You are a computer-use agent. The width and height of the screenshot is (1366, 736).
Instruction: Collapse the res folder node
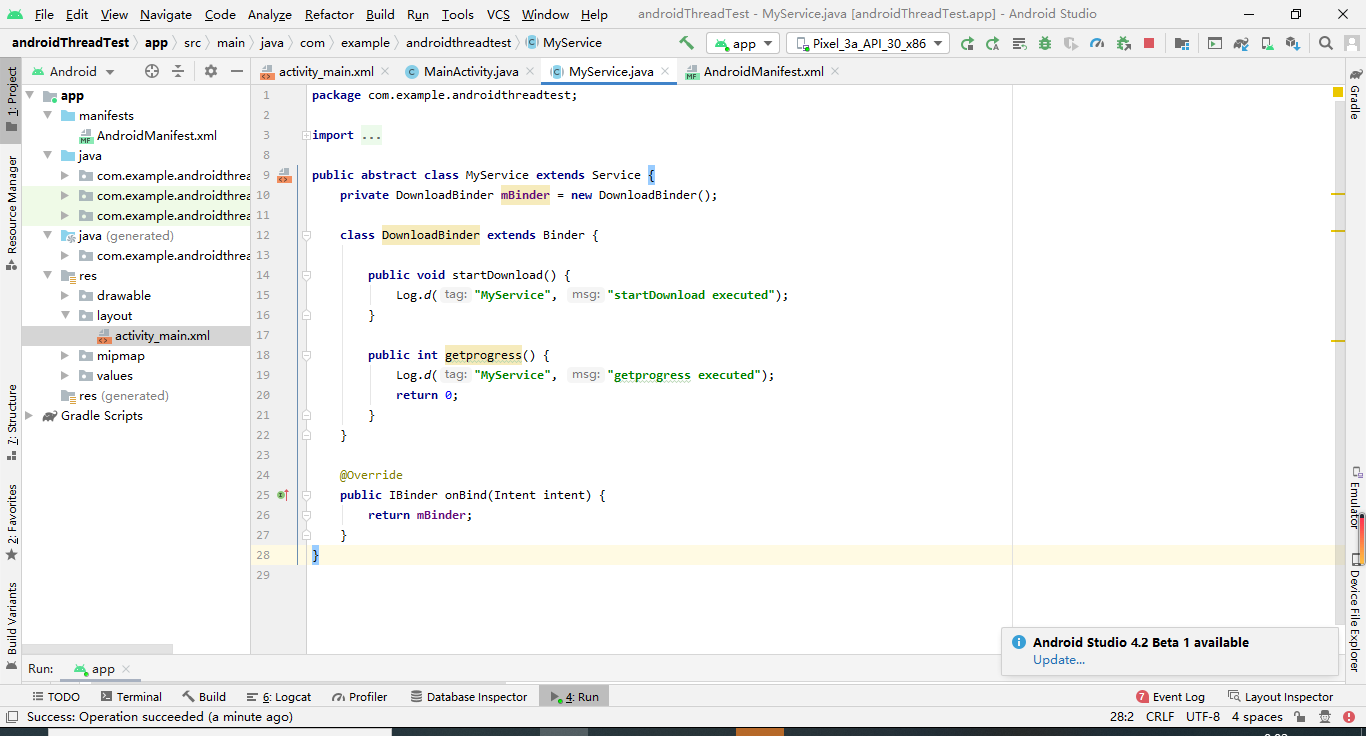[x=48, y=276]
